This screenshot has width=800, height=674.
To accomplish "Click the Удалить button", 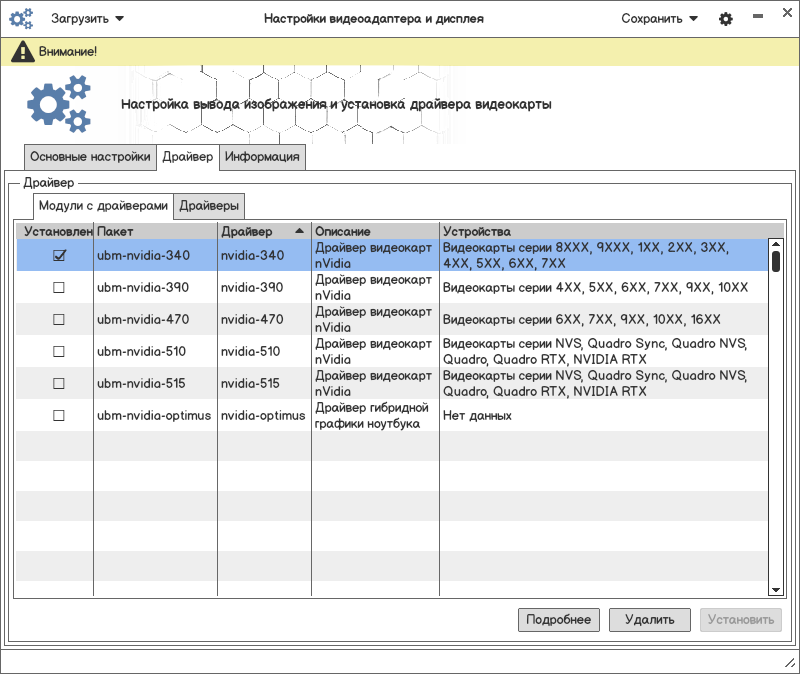I will (649, 620).
